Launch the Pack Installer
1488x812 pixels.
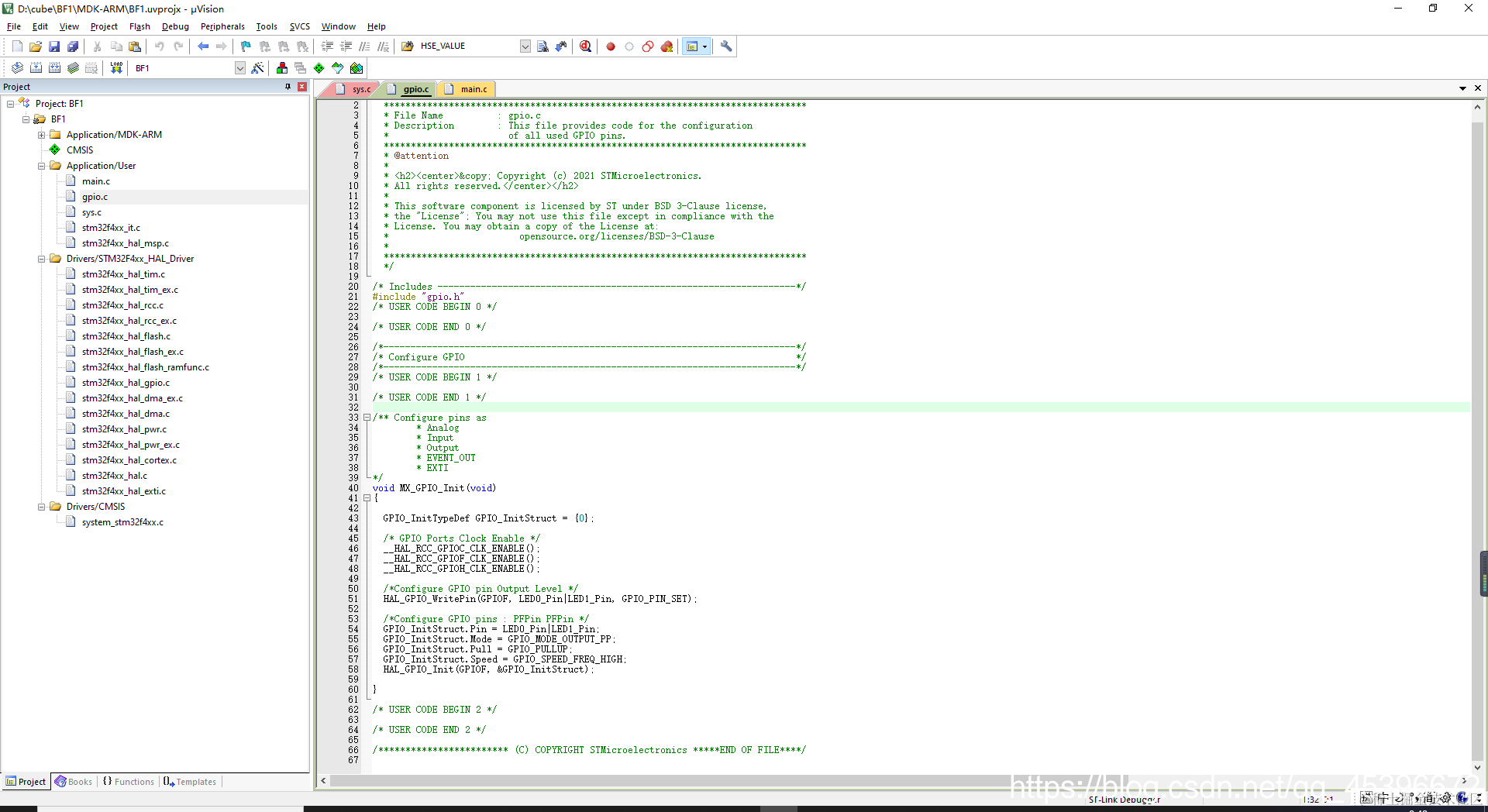click(x=356, y=68)
